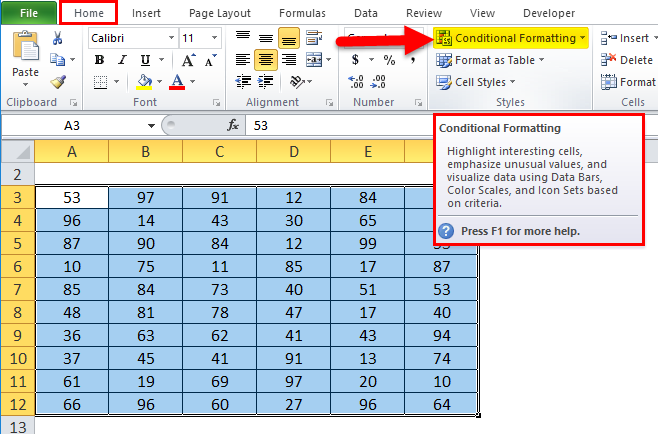Switch to the Insert tab
Image resolution: width=658 pixels, height=434 pixels.
coord(146,13)
